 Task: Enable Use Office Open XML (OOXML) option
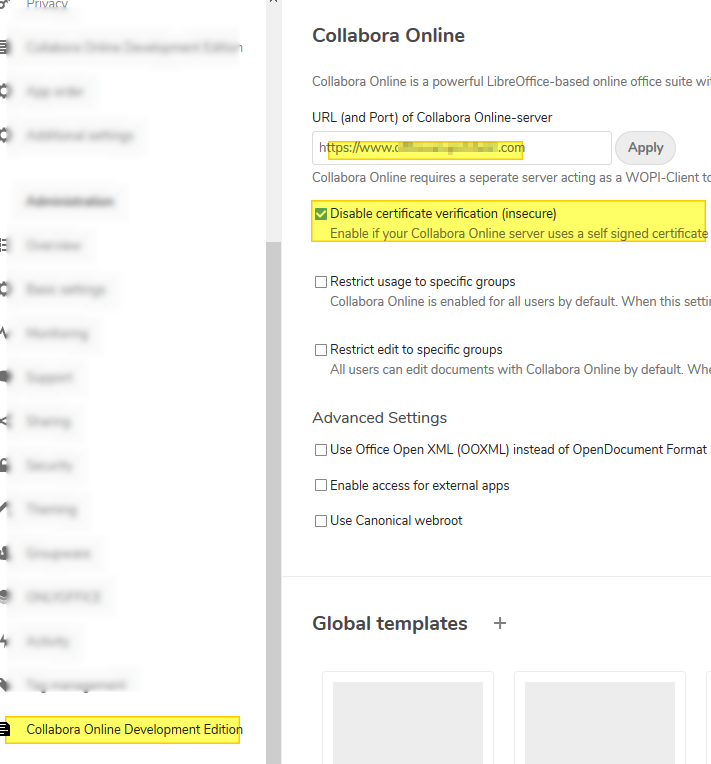321,450
